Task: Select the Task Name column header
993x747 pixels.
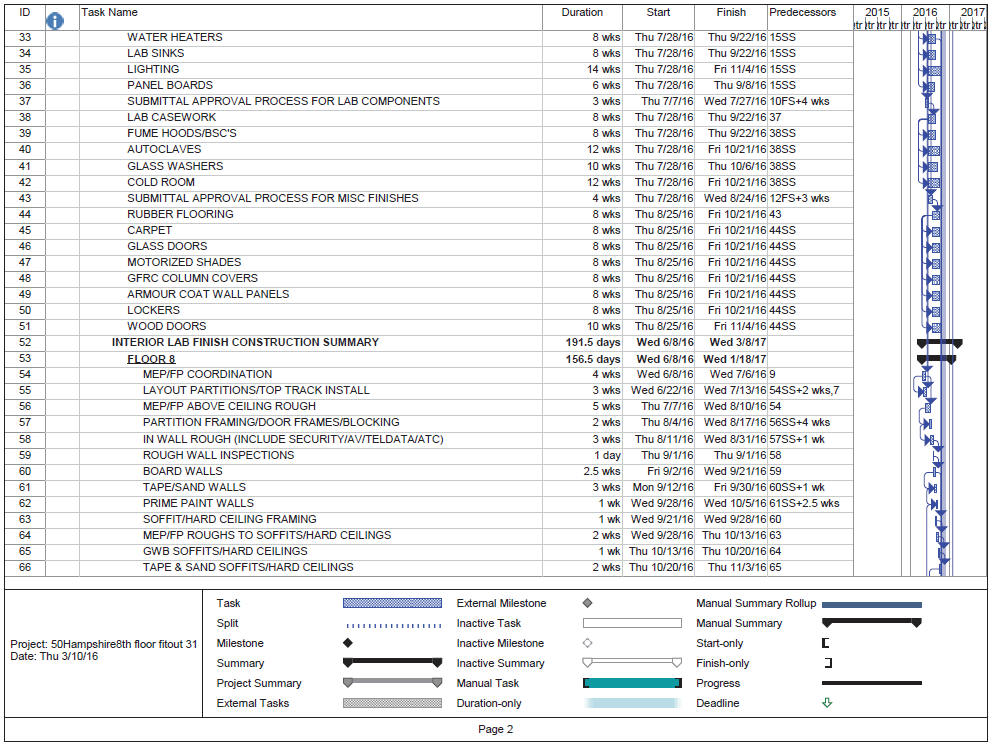Action: pyautogui.click(x=110, y=13)
